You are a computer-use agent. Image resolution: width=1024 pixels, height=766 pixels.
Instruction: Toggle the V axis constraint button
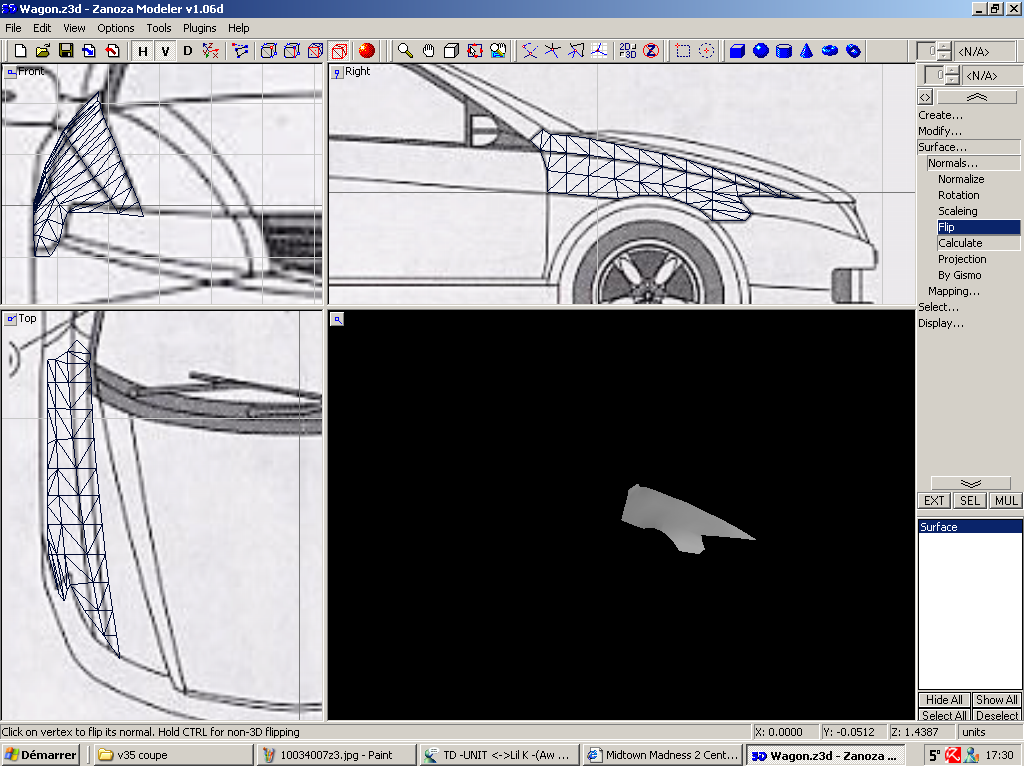tap(165, 50)
